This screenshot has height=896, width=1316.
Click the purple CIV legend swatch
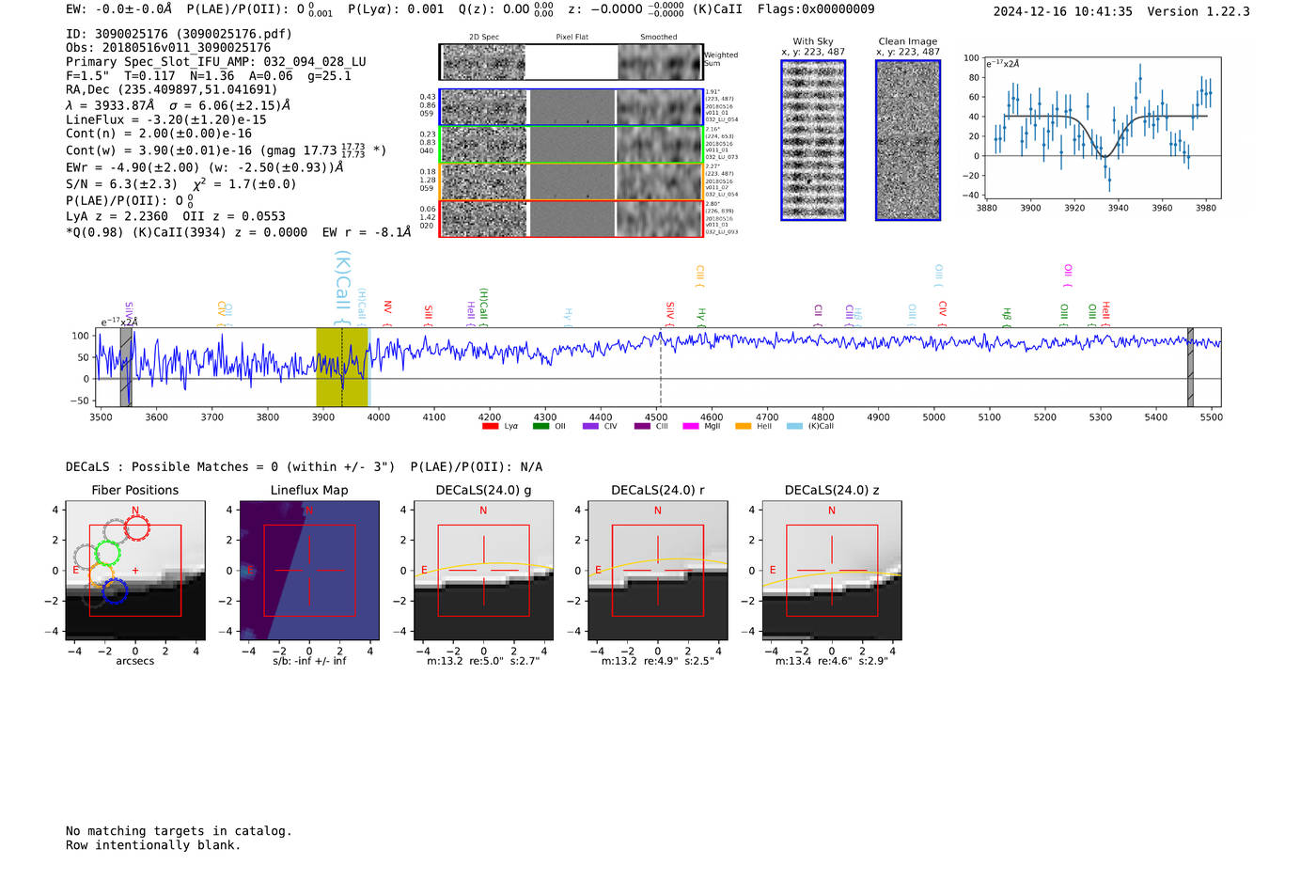point(590,426)
